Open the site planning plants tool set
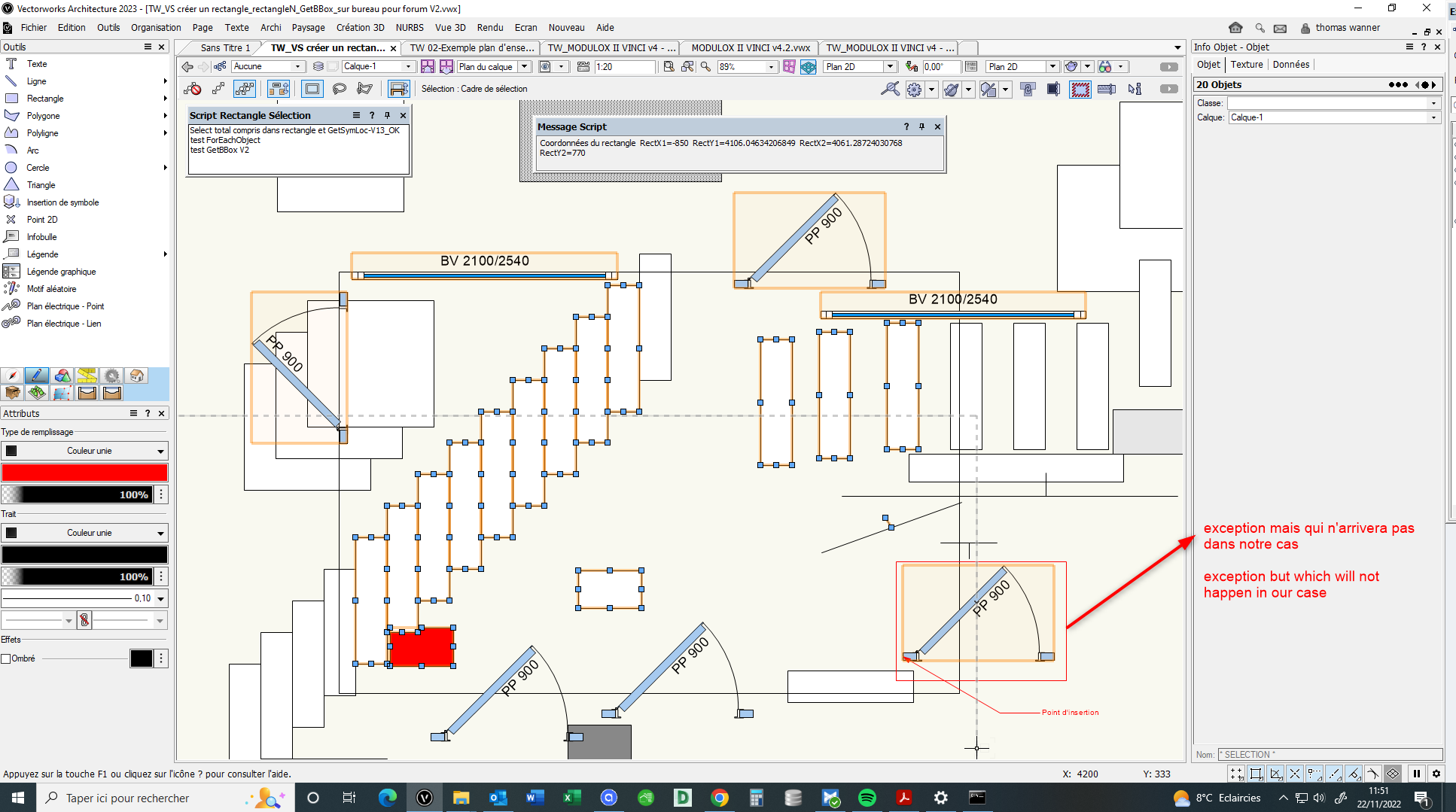The width and height of the screenshot is (1456, 812). coord(36,393)
